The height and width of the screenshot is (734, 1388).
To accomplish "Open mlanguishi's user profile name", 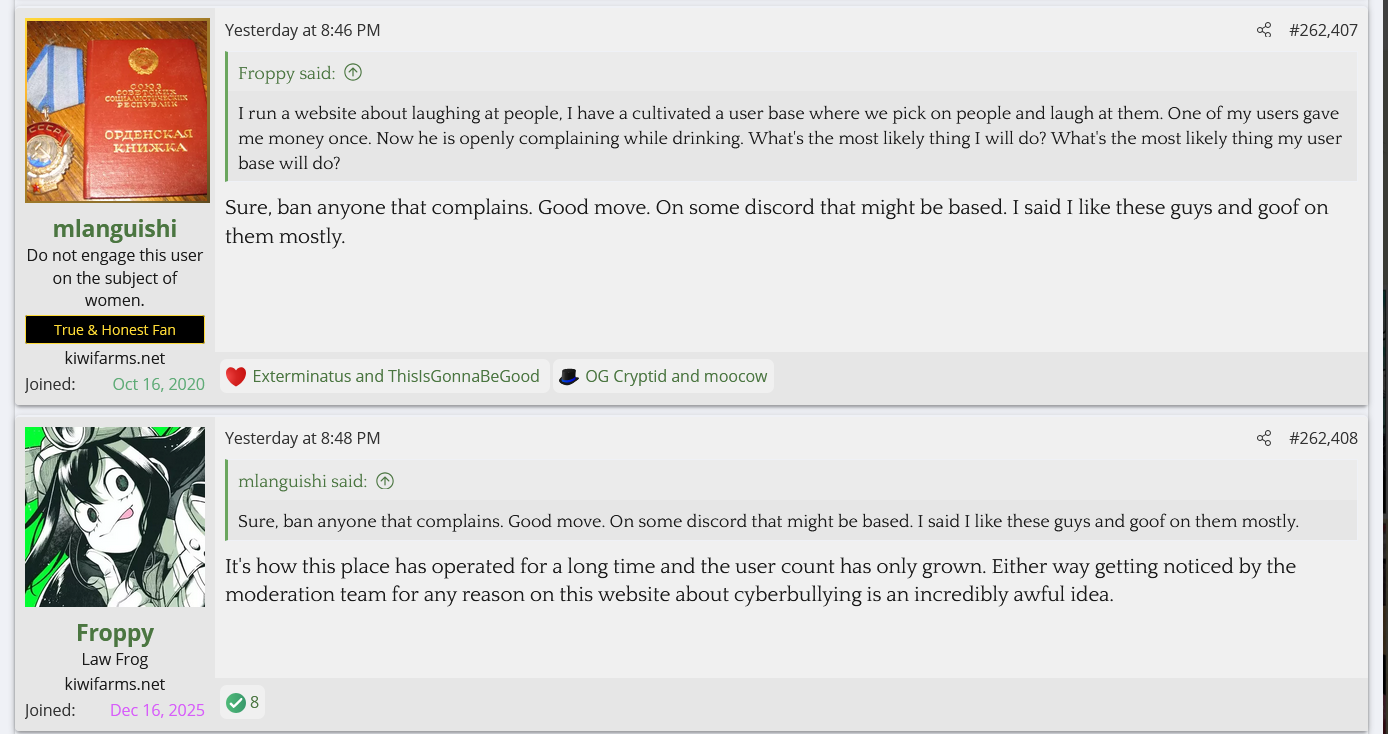I will (115, 229).
